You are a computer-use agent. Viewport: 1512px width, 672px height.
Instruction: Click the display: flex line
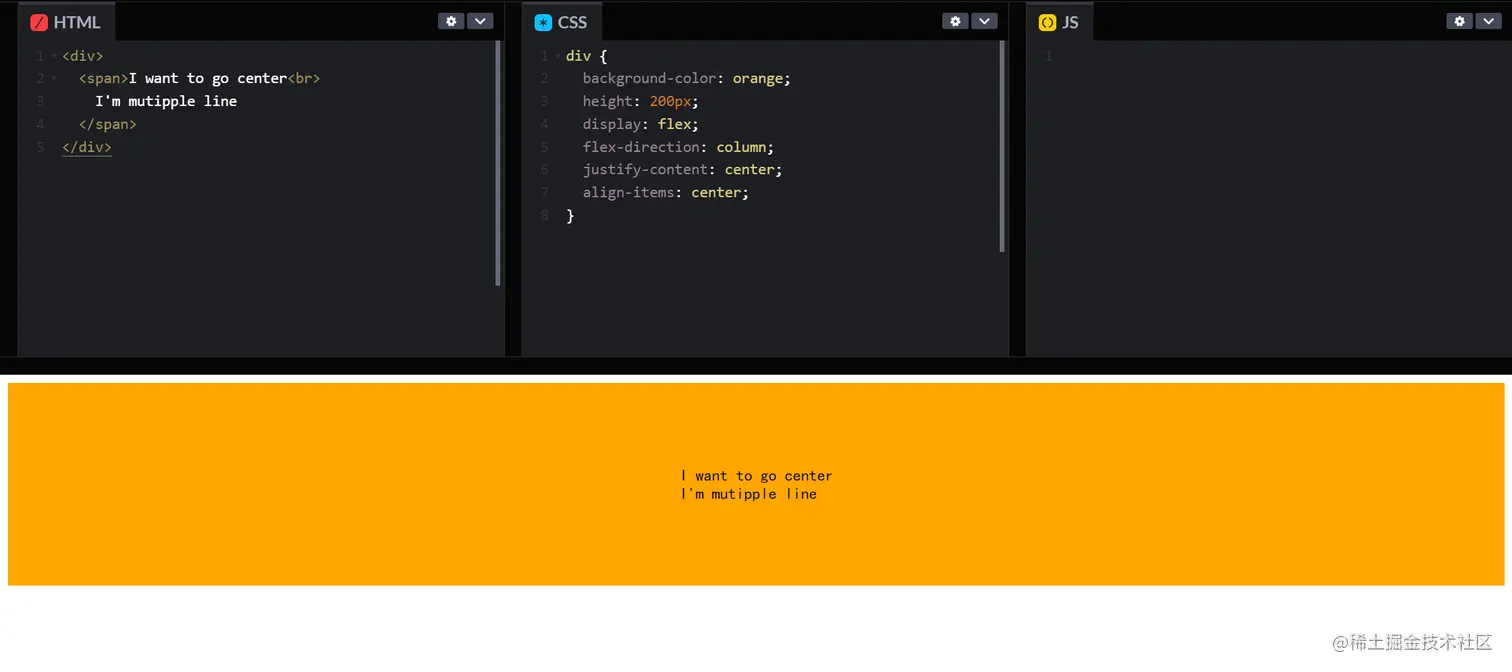[x=641, y=124]
